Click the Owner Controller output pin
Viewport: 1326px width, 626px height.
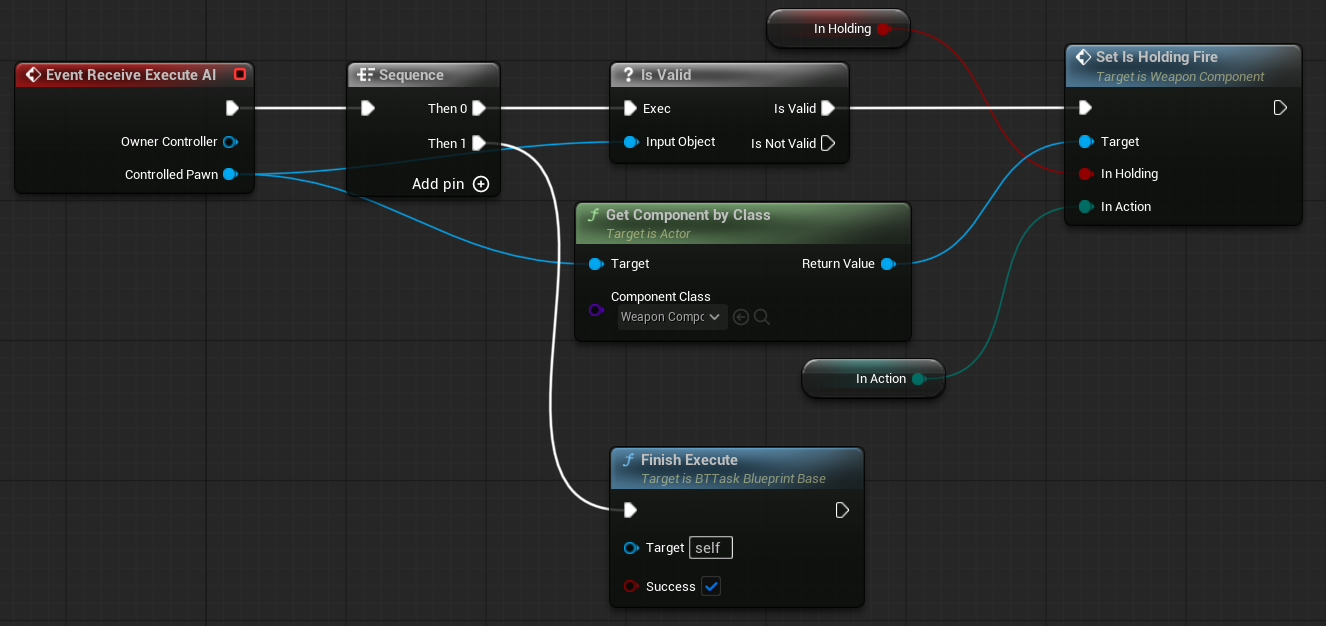coord(229,142)
